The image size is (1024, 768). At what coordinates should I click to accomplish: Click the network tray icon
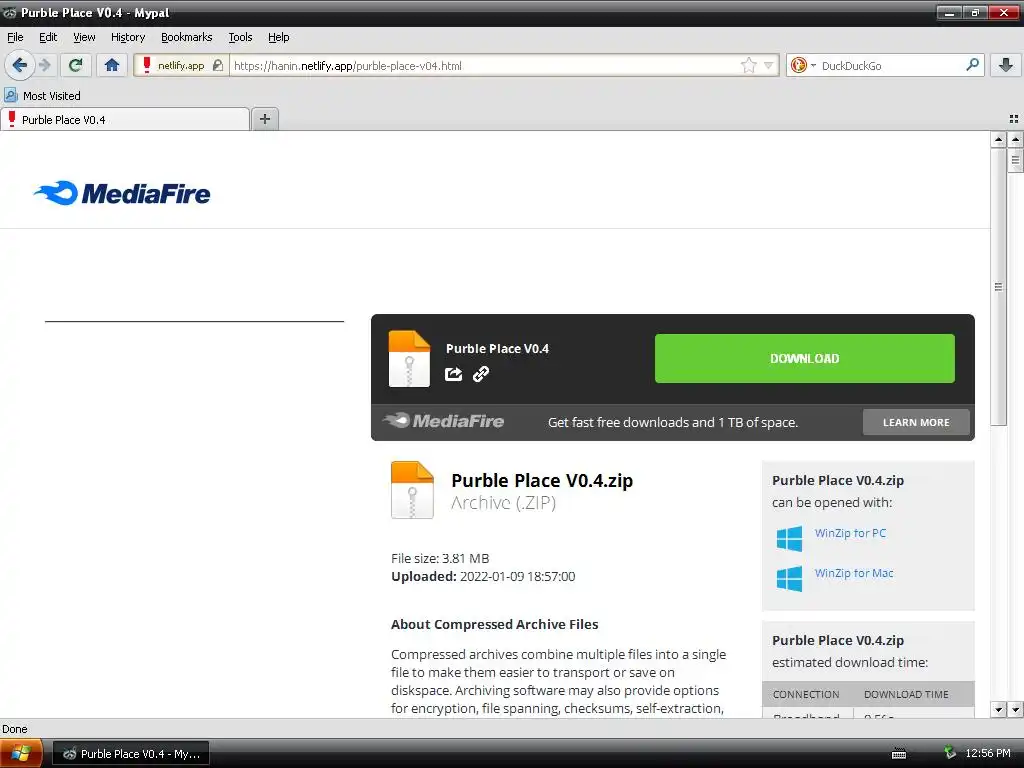950,753
